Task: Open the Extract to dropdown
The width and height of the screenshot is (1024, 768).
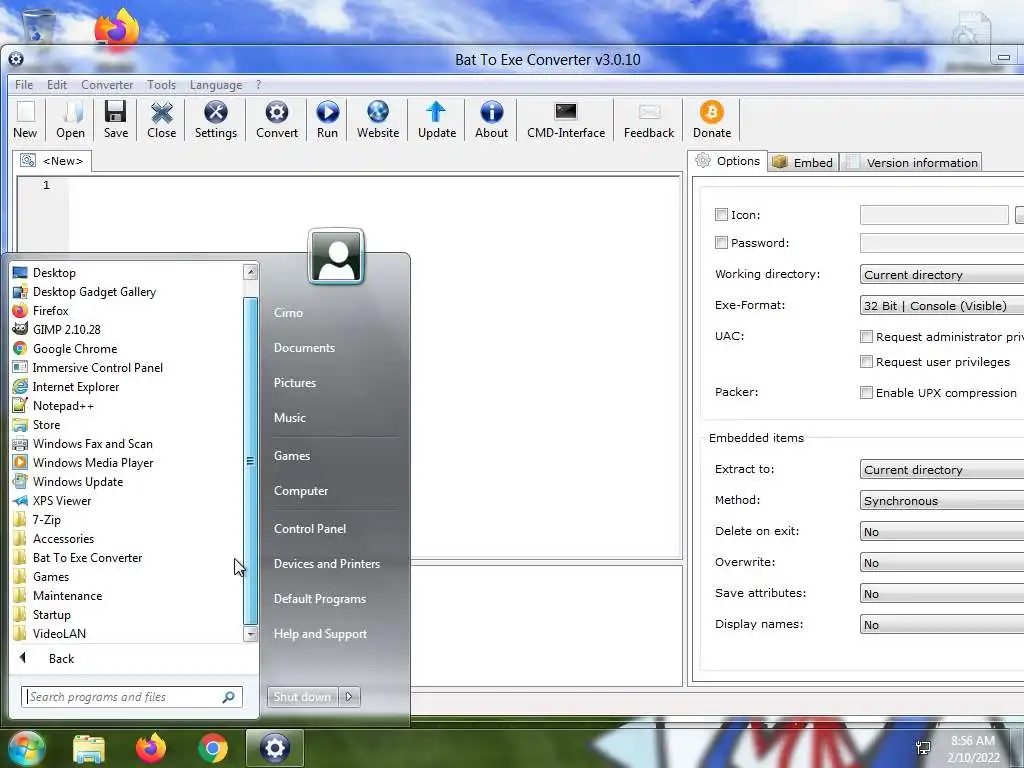Action: 942,470
